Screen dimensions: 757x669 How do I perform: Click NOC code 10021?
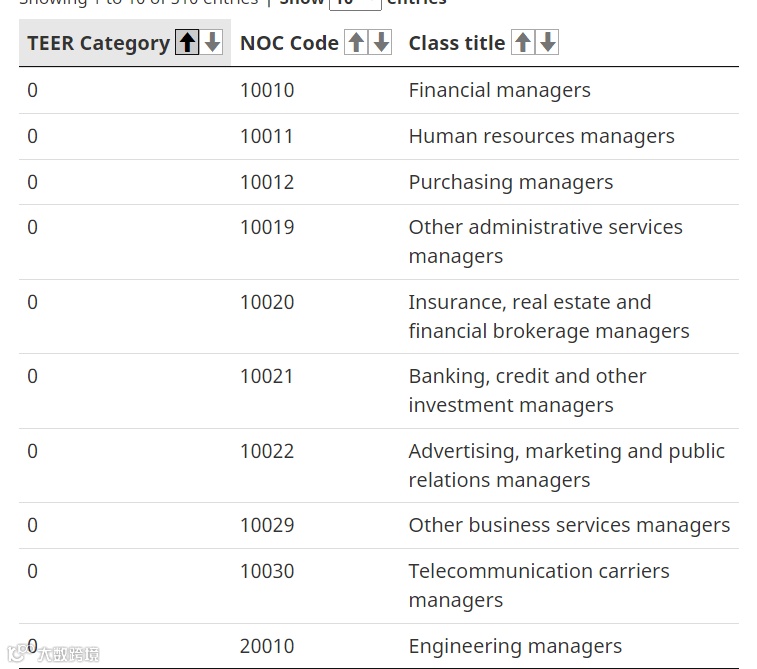click(267, 376)
